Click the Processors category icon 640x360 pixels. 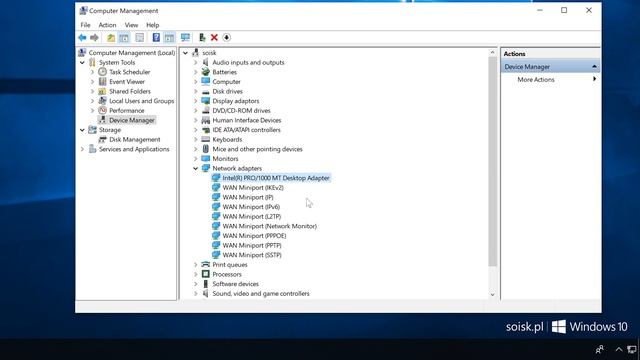[206, 274]
